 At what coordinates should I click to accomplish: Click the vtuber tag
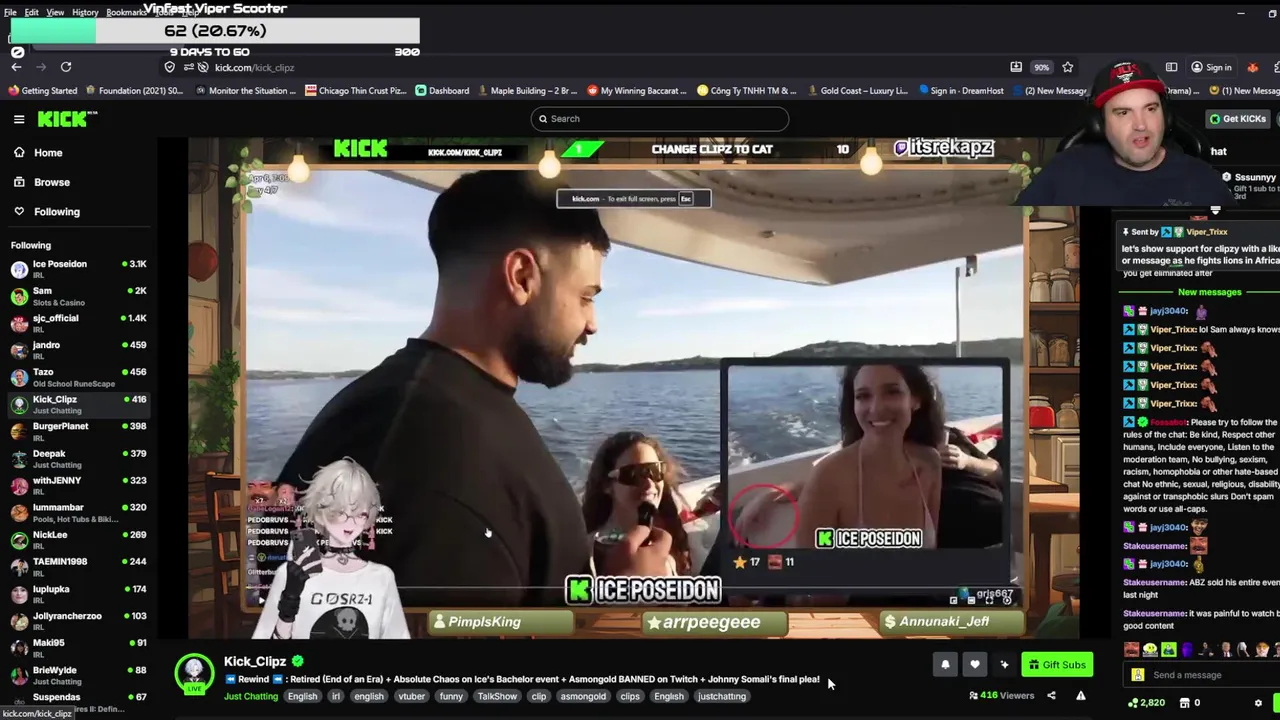pyautogui.click(x=412, y=697)
